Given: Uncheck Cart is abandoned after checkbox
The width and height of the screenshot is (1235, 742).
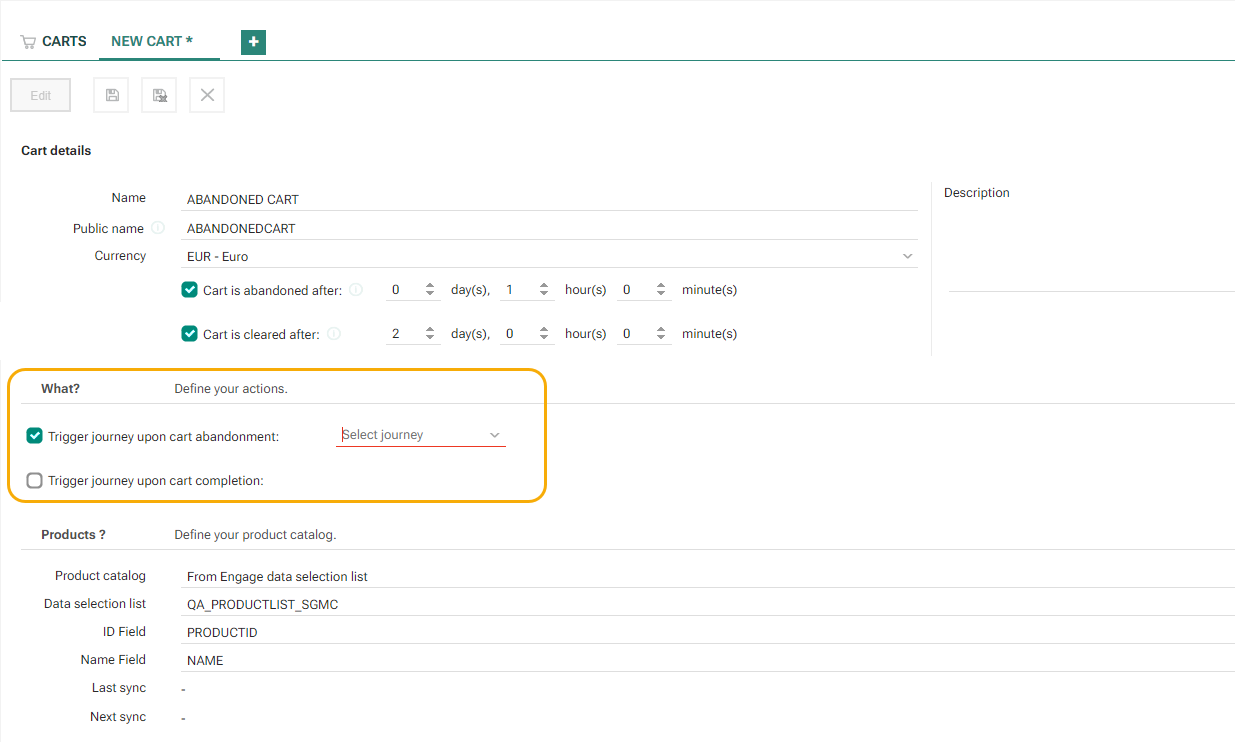Looking at the screenshot, I should tap(189, 290).
